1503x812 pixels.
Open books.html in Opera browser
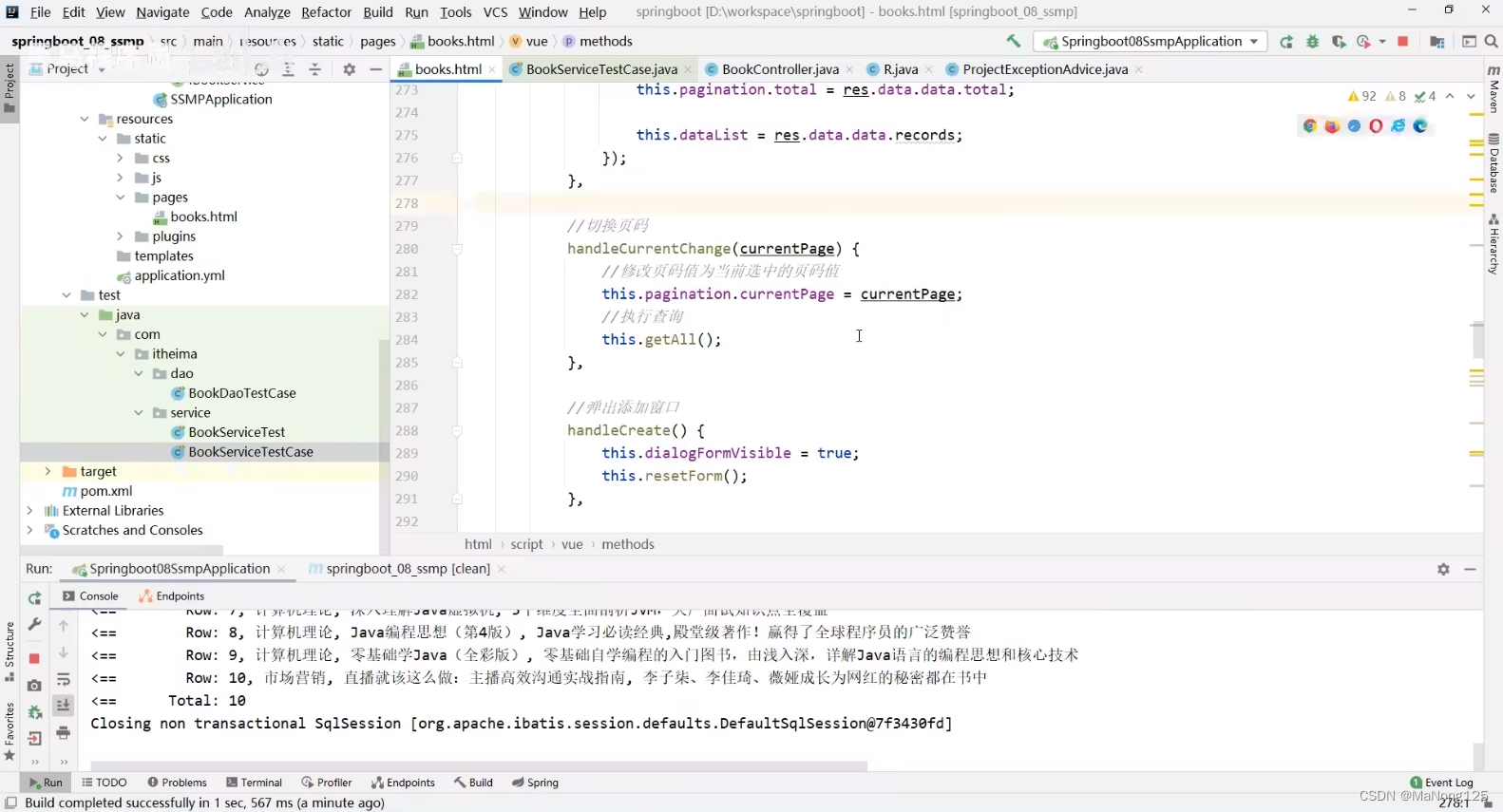[1376, 126]
